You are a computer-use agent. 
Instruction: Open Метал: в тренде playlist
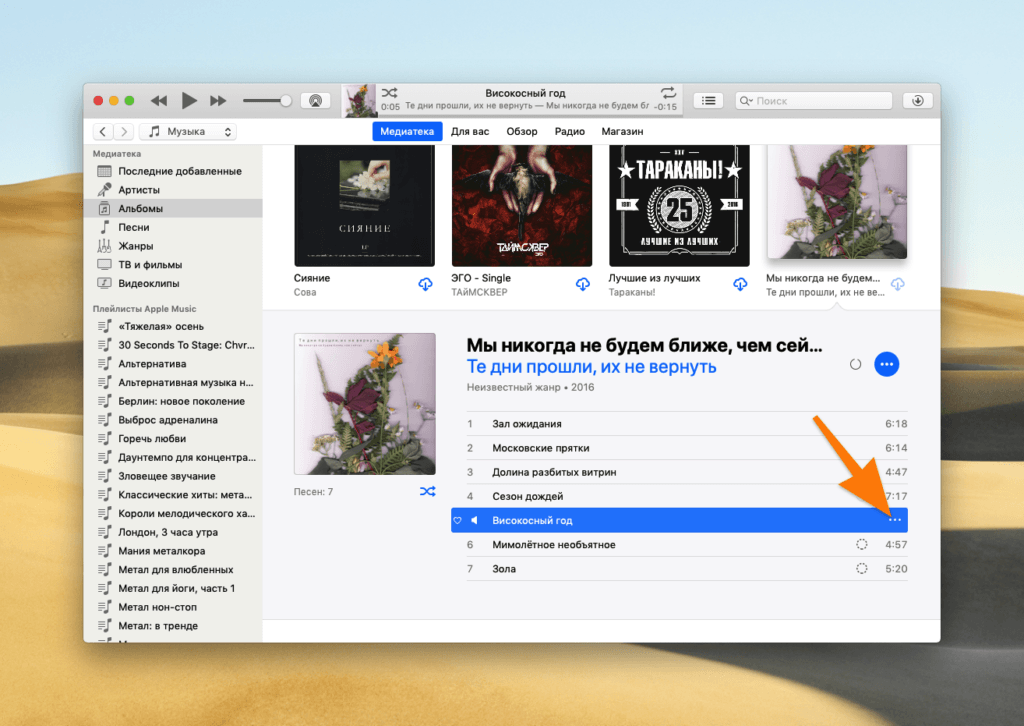(x=173, y=625)
